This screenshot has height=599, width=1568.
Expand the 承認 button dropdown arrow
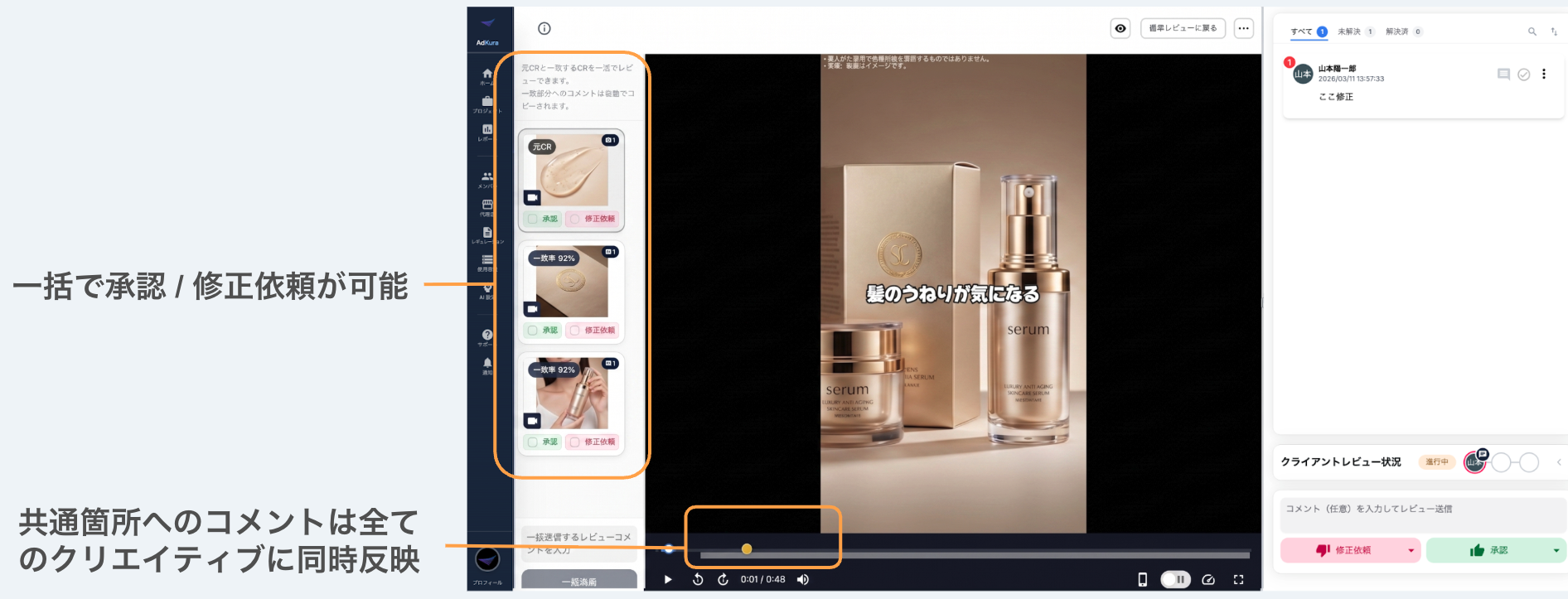(1556, 551)
